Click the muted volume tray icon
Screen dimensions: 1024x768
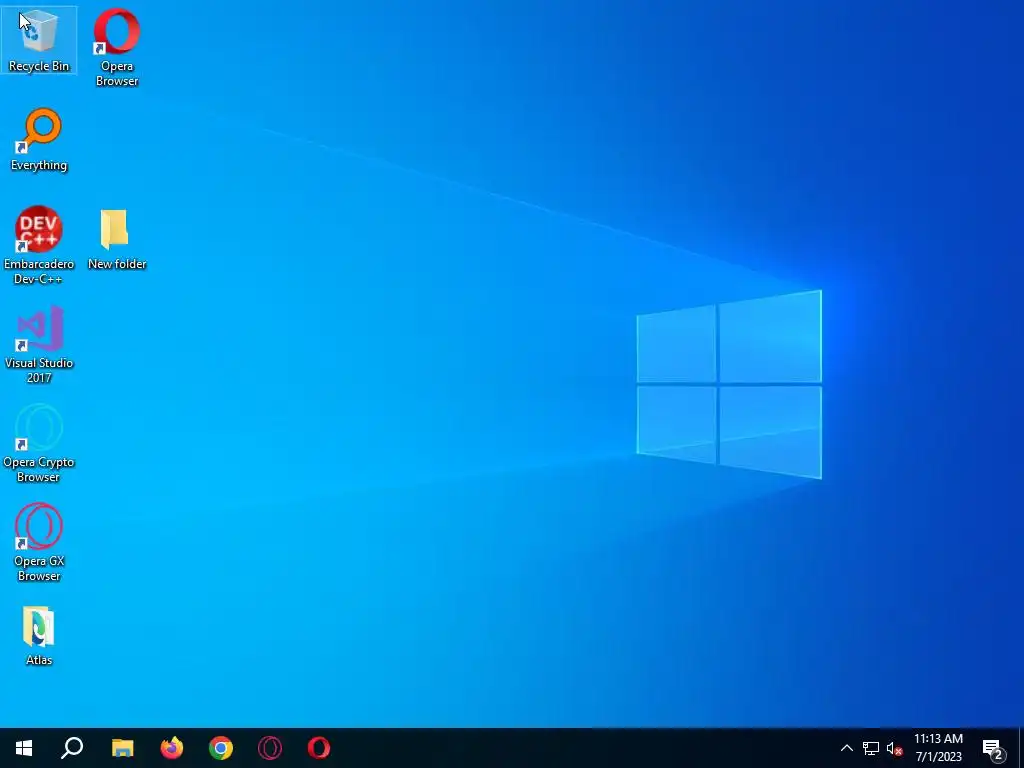point(894,749)
